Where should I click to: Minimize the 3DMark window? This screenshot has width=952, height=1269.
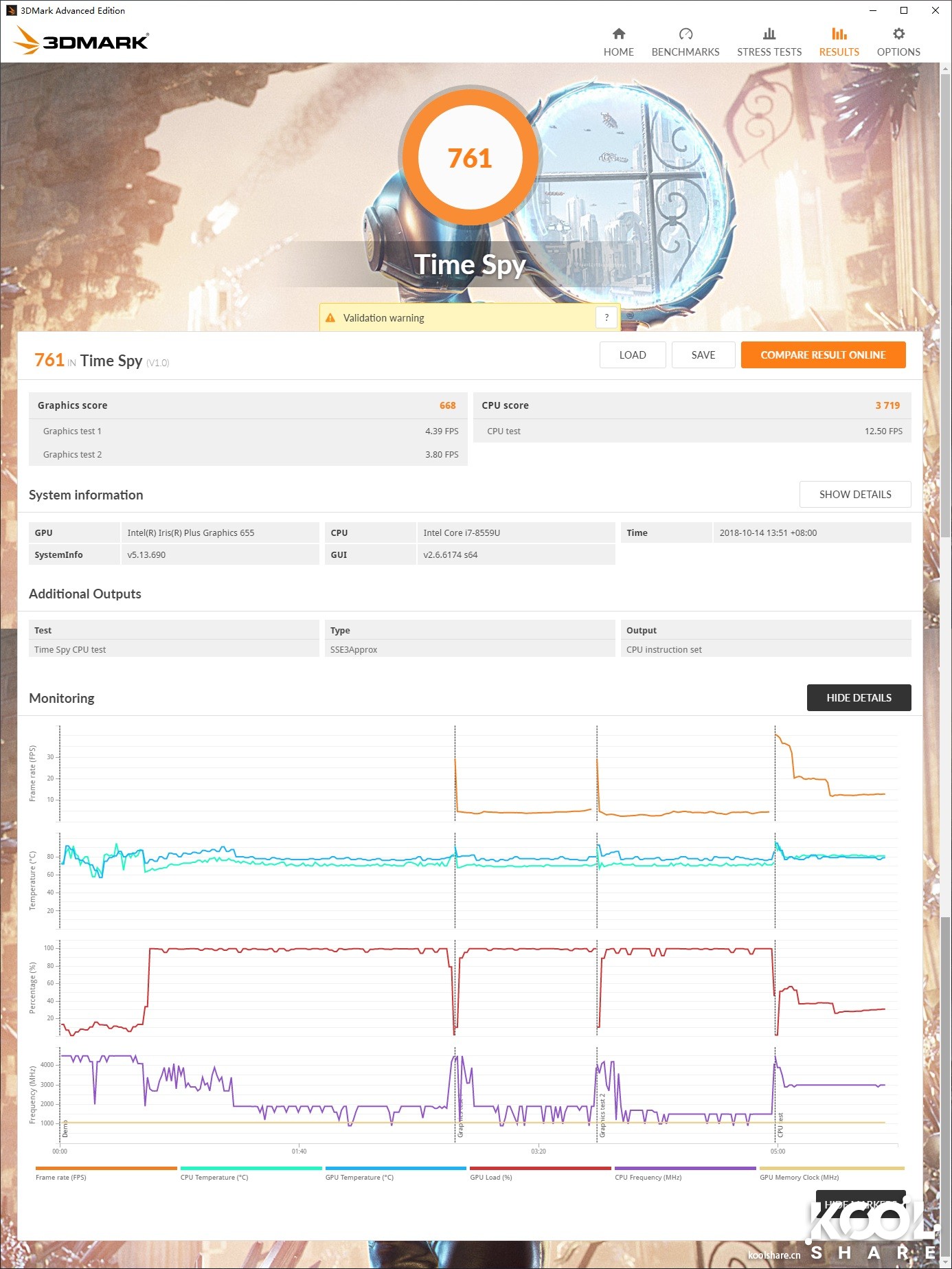[x=873, y=10]
